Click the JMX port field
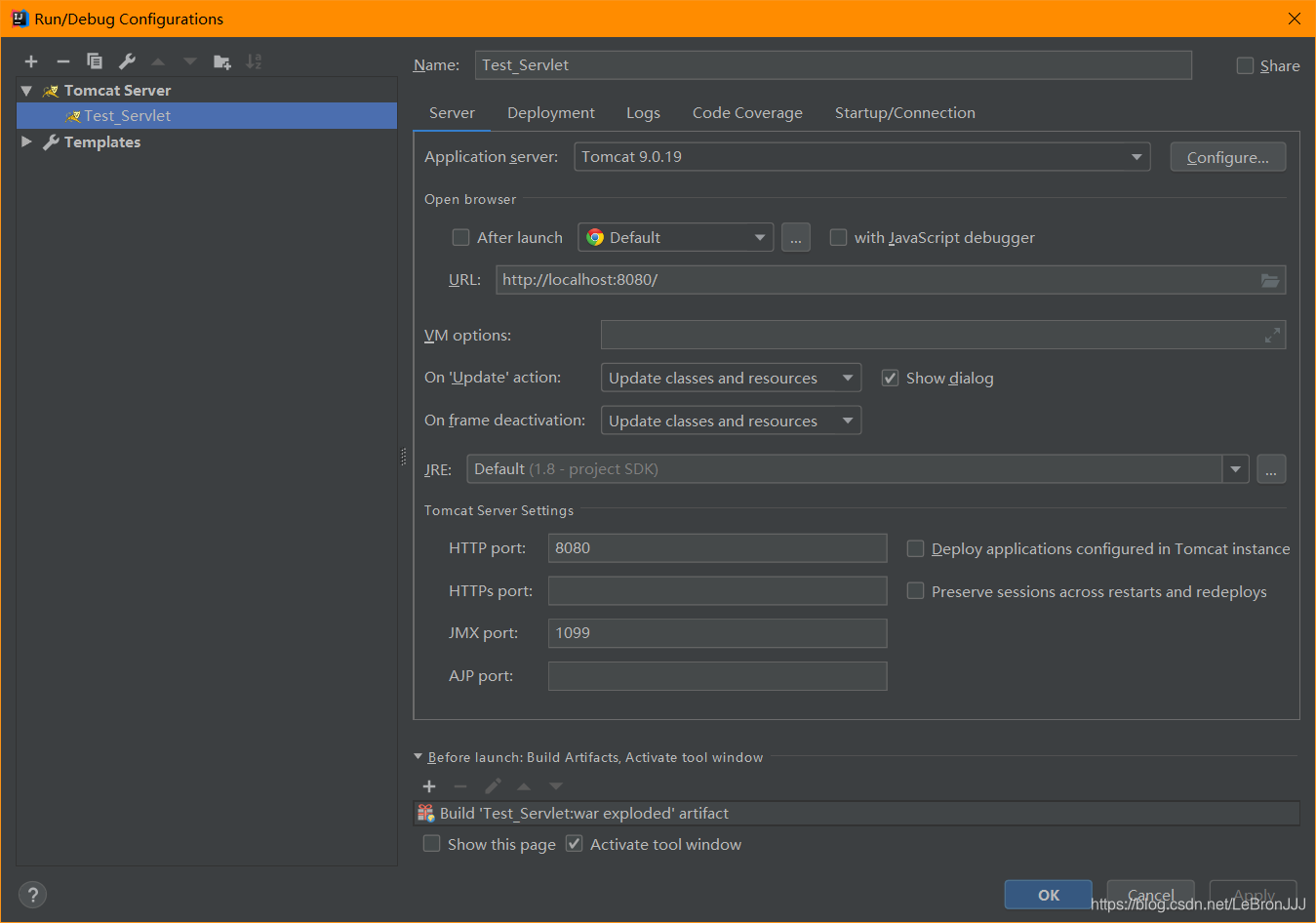The height and width of the screenshot is (923, 1316). (x=717, y=633)
